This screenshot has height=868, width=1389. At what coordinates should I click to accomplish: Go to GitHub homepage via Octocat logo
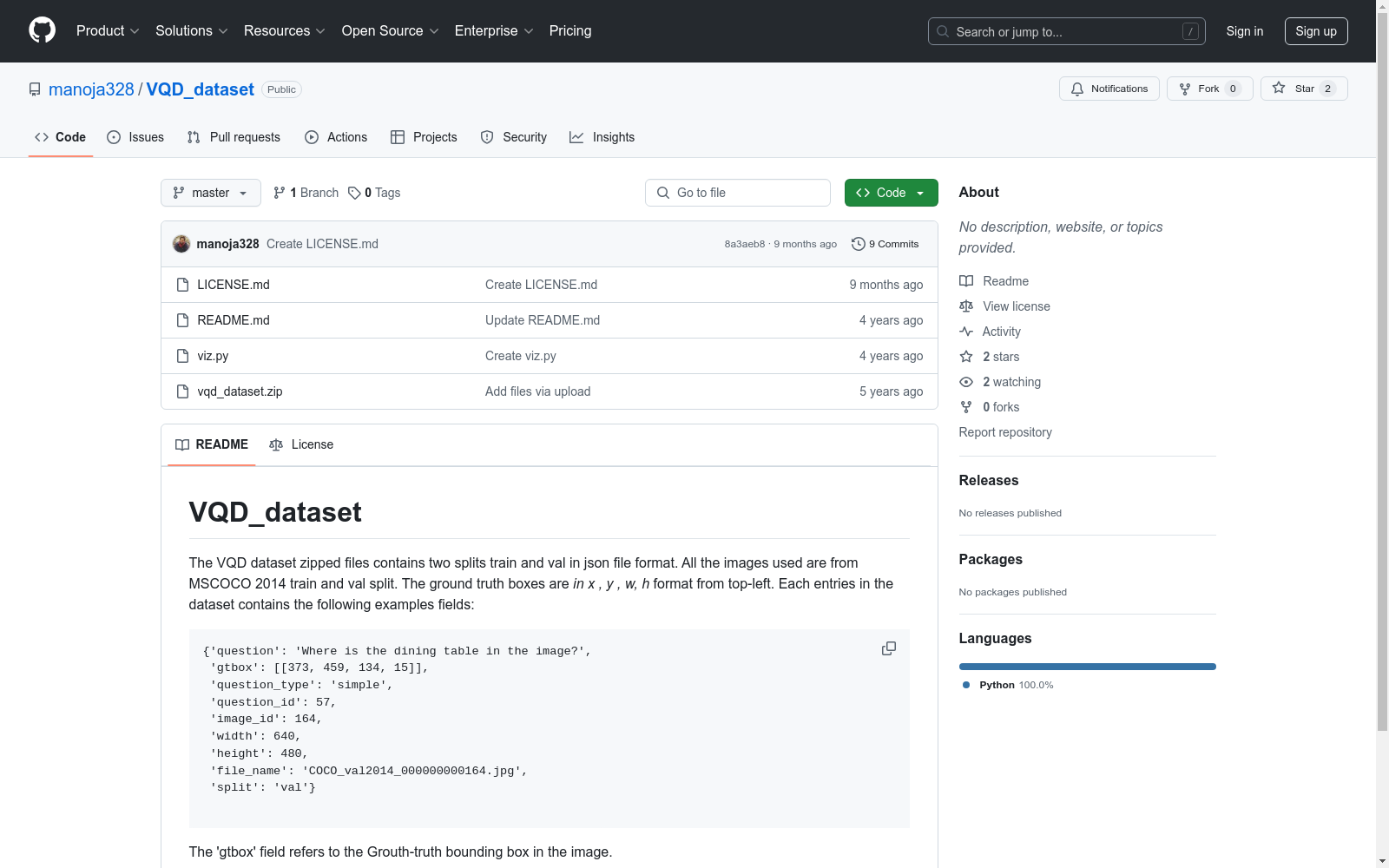tap(42, 30)
